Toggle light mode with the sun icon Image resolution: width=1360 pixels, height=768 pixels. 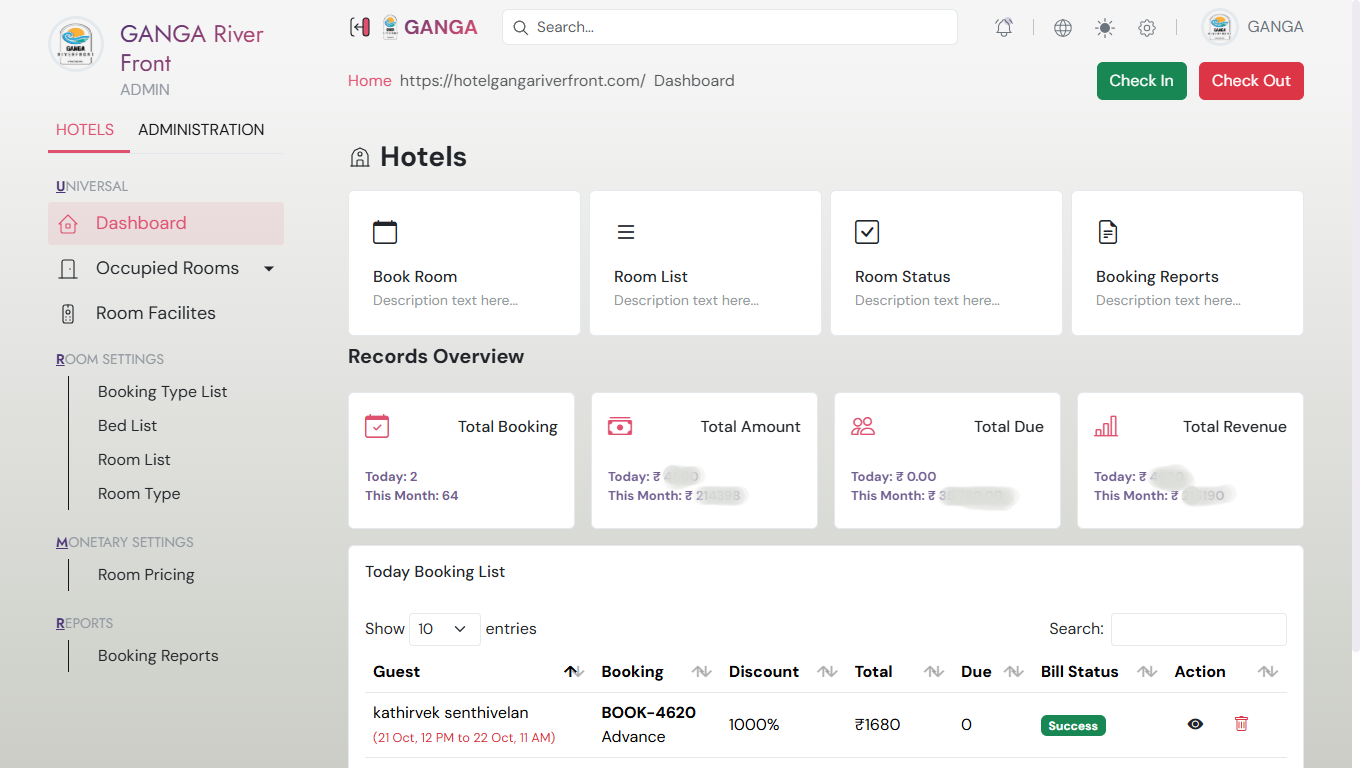click(x=1104, y=27)
